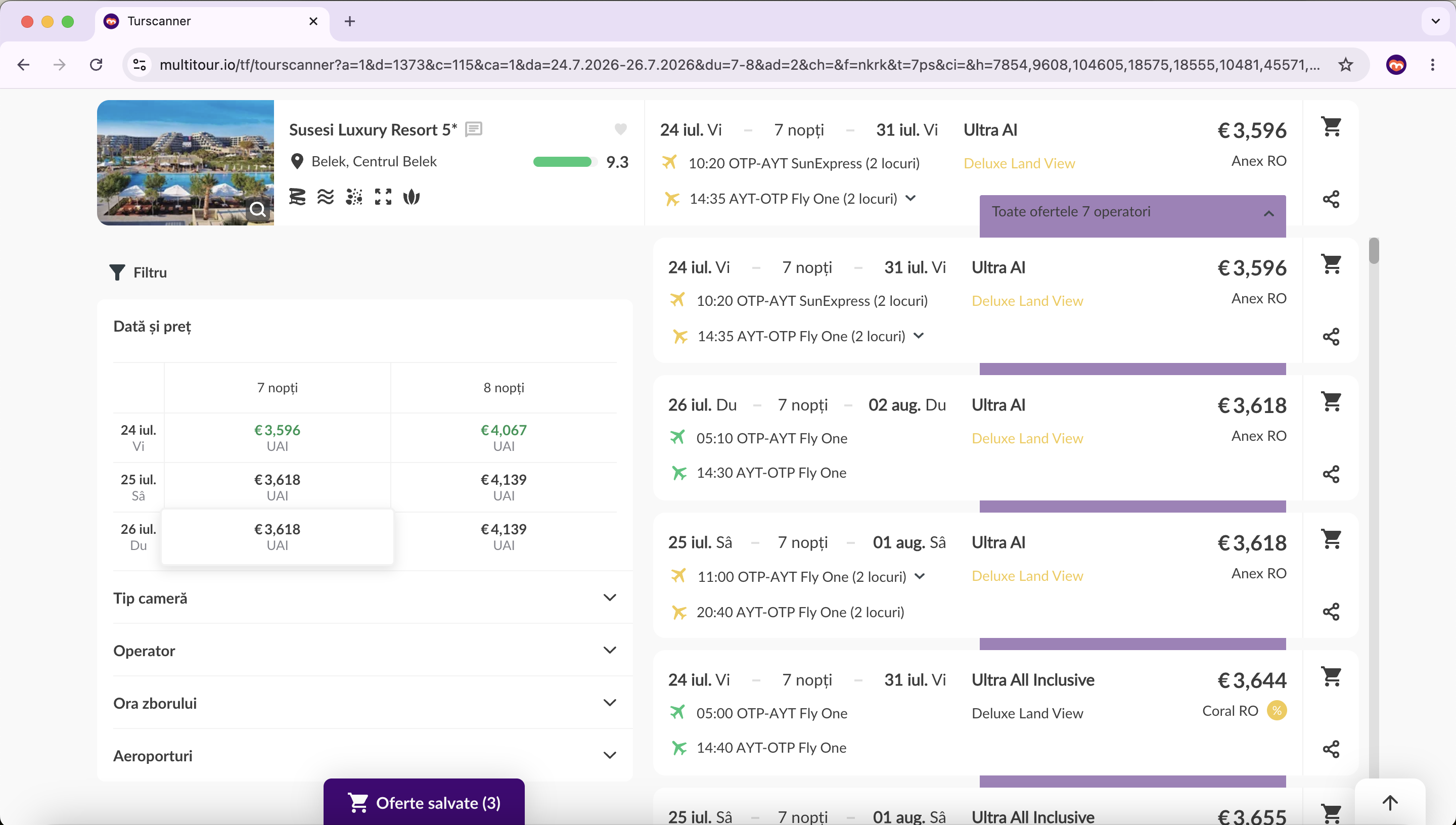Select 24 iul. 7 nopți €3,596 cell

(277, 437)
